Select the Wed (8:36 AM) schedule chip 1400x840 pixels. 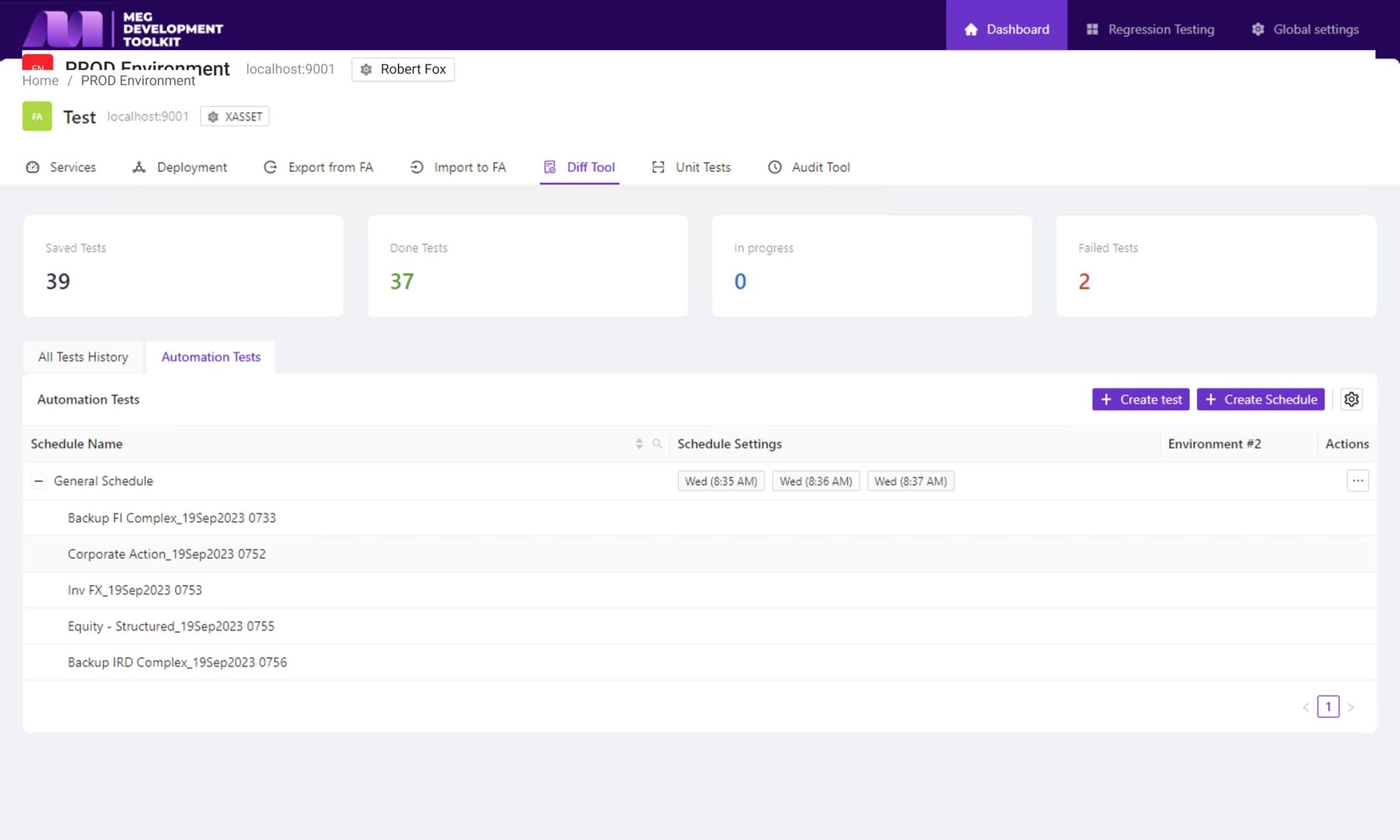(816, 480)
